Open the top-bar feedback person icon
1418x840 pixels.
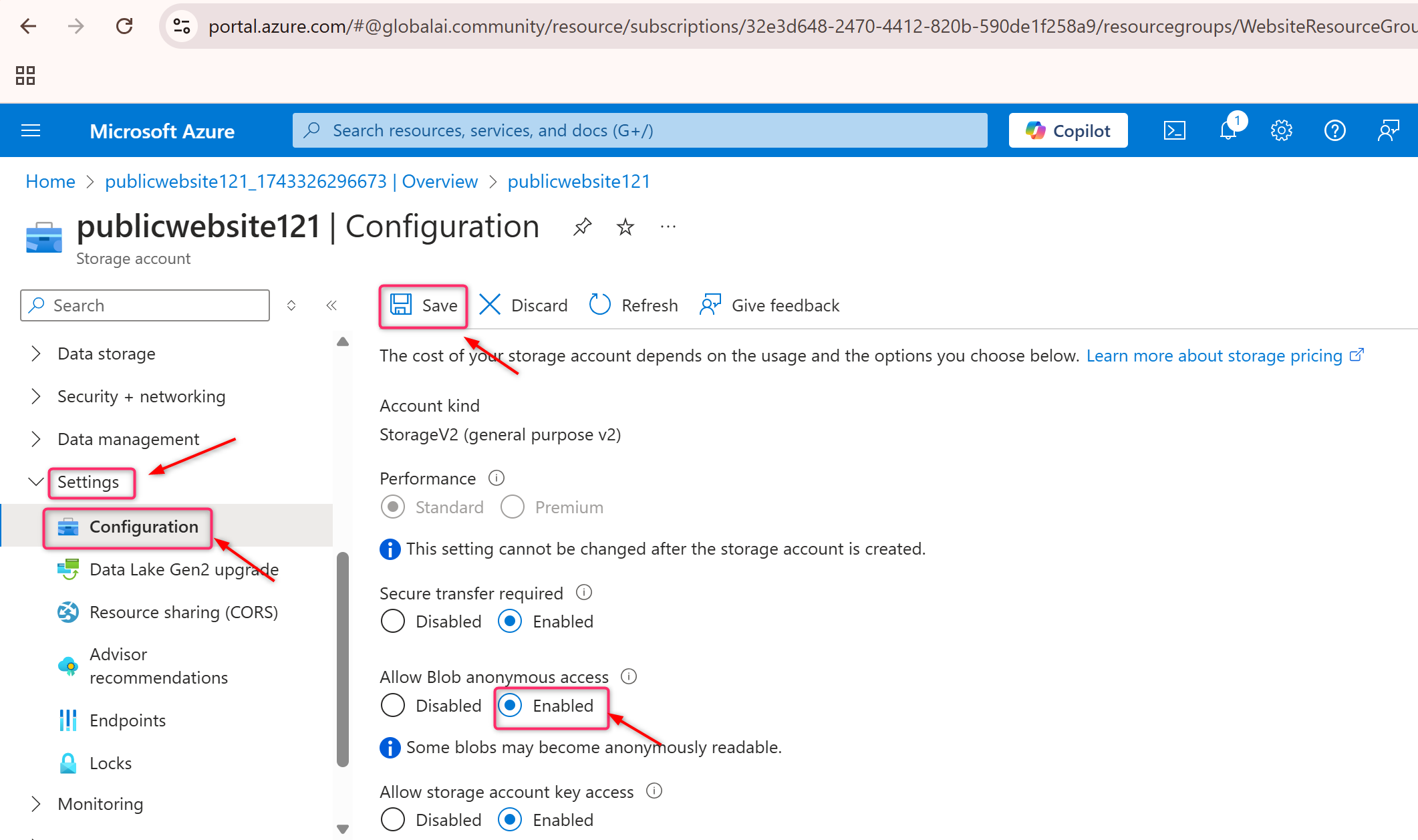click(1388, 130)
